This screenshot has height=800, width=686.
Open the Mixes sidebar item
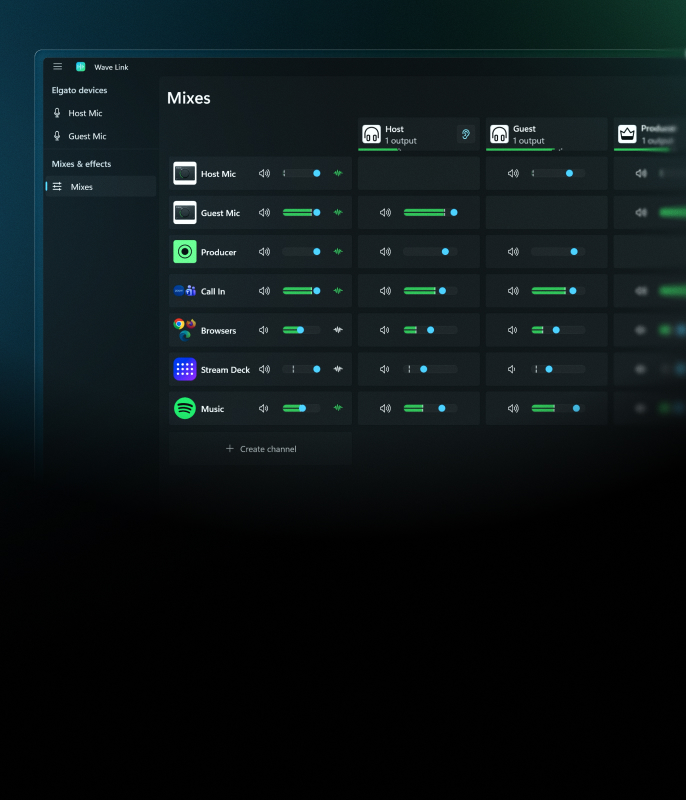coord(100,187)
